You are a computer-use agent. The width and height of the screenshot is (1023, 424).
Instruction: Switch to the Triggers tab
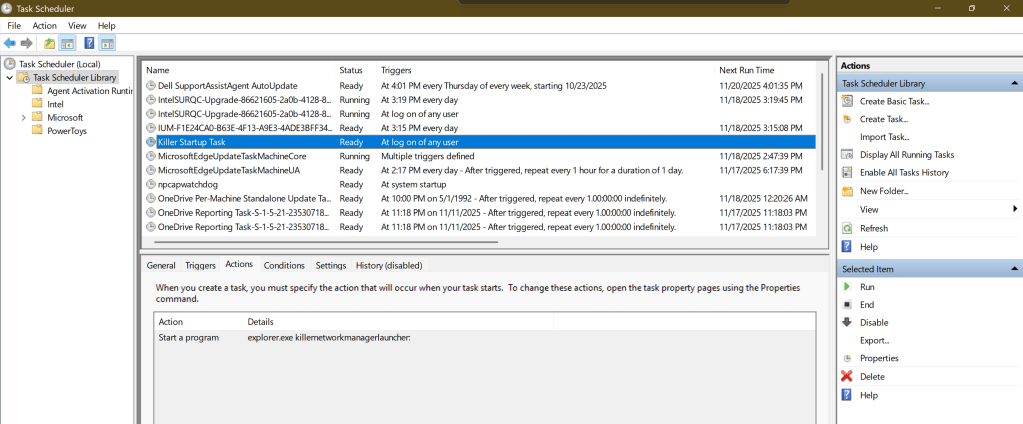click(x=200, y=266)
